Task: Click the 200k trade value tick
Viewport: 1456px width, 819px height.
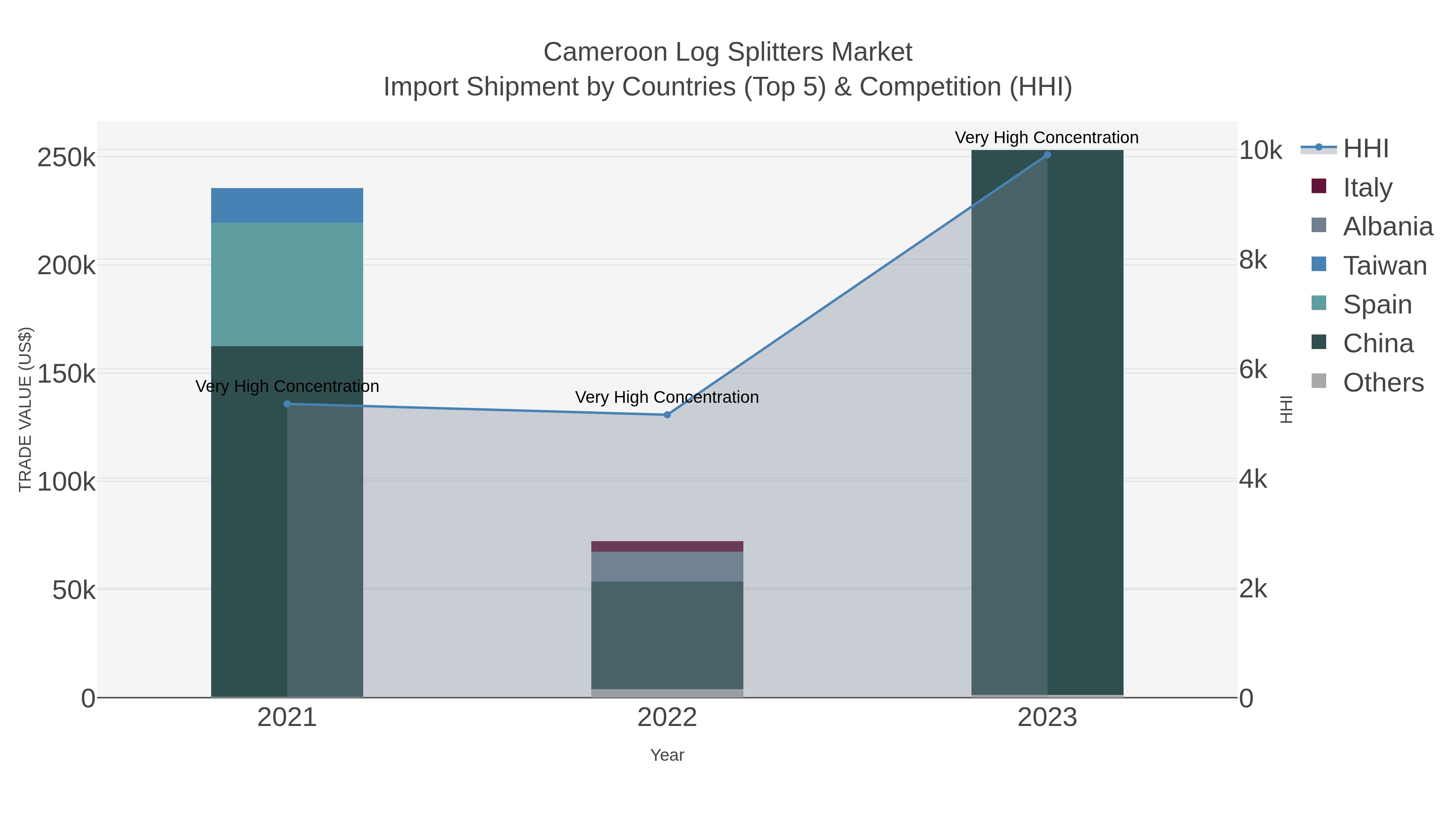Action: [67, 266]
